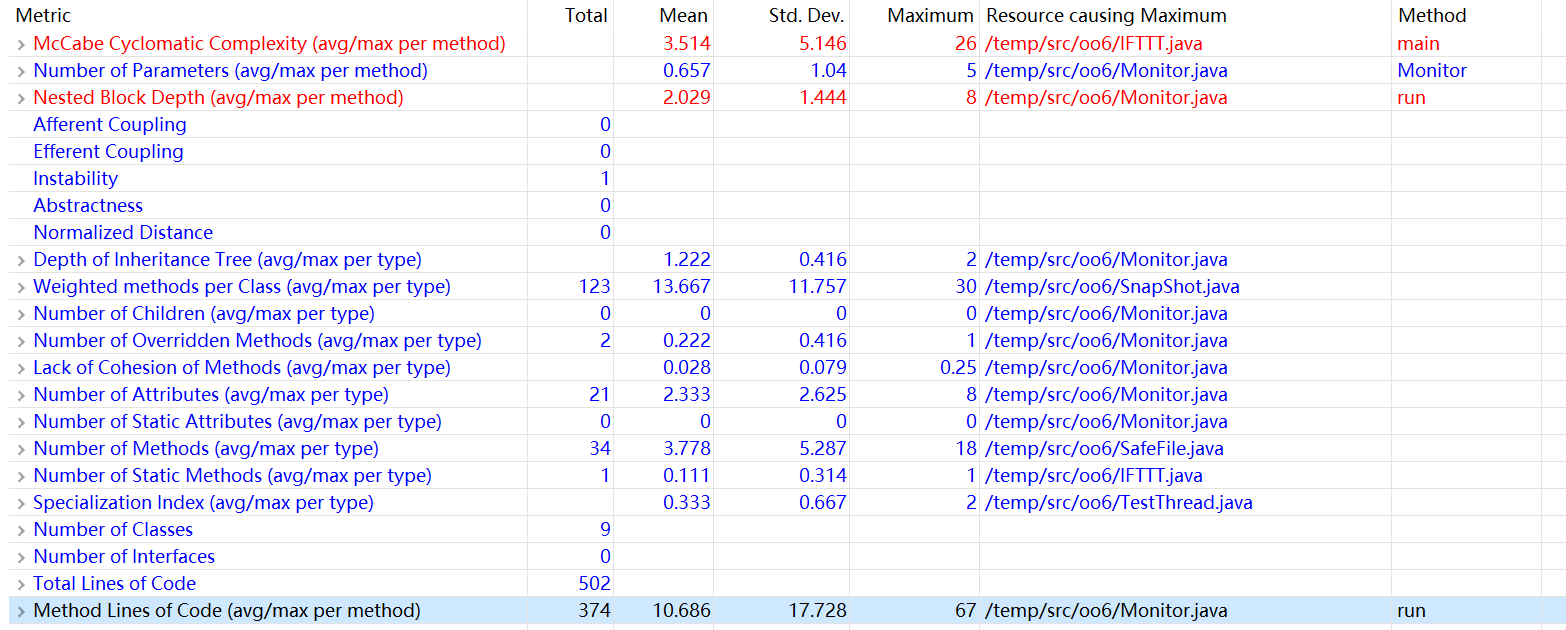The image size is (1566, 630).
Task: Click the Method column header
Action: tap(1432, 16)
